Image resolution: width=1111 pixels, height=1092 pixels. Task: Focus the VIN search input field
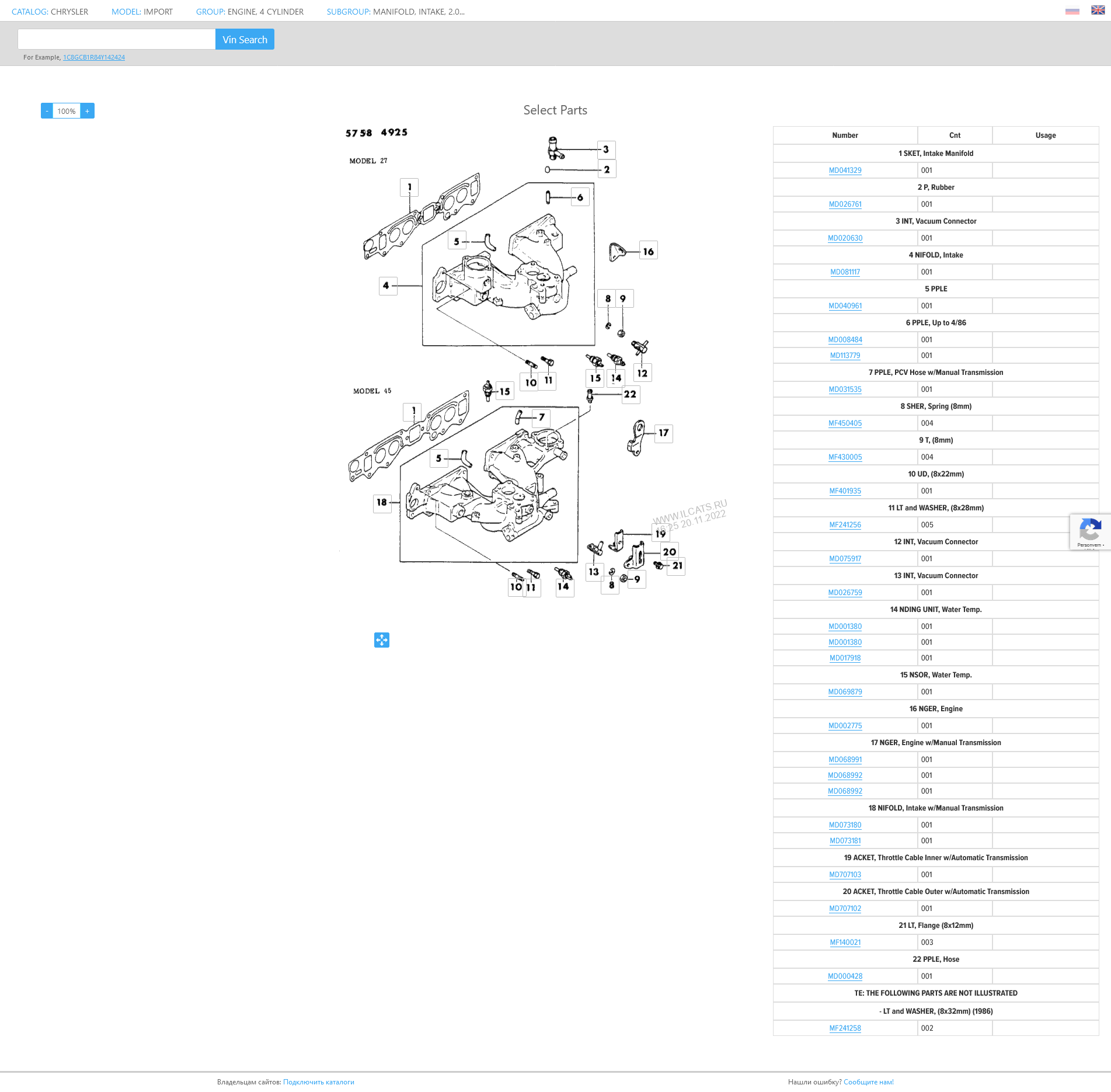pos(117,40)
